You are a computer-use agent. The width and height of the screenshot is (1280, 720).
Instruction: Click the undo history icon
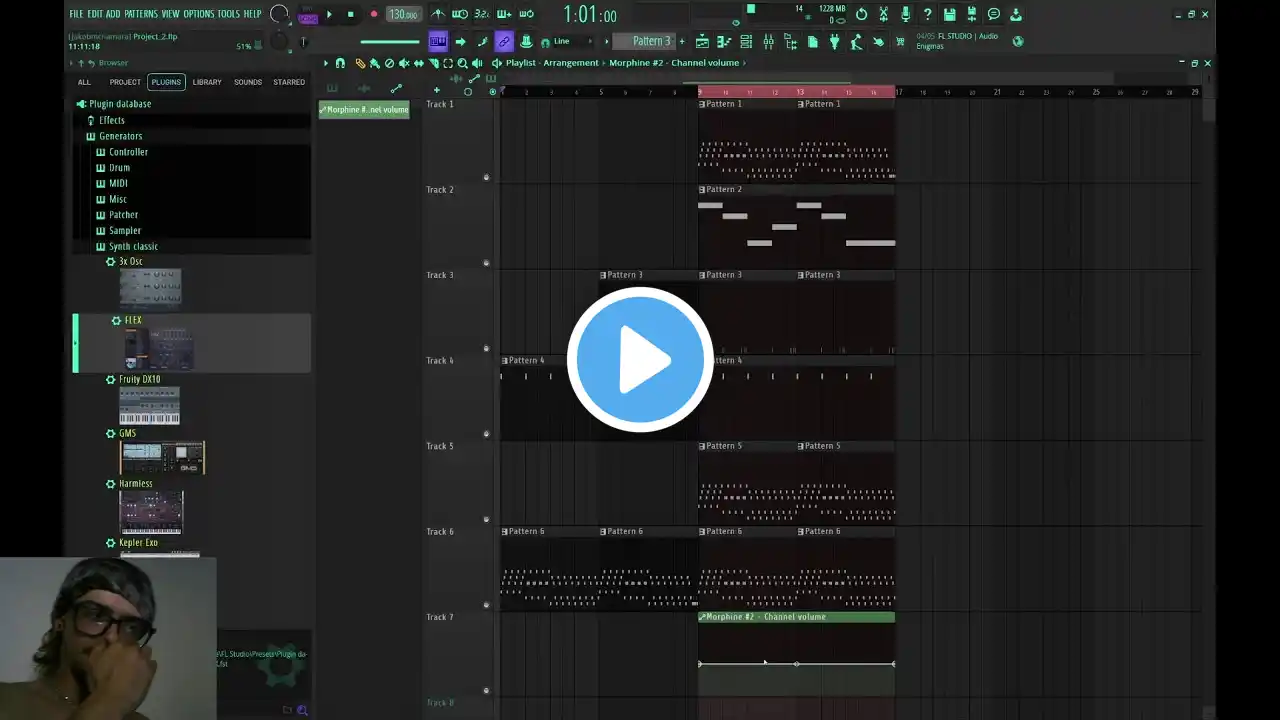[x=862, y=14]
